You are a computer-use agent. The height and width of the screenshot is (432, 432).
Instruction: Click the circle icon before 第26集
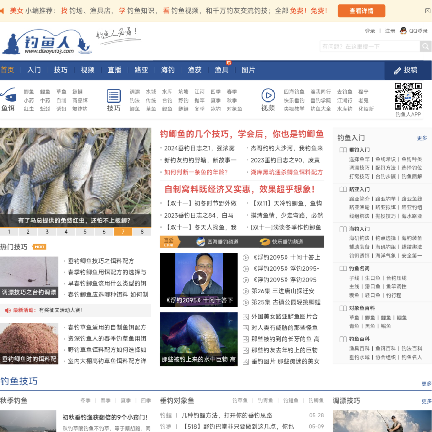pyautogui.click(x=246, y=291)
